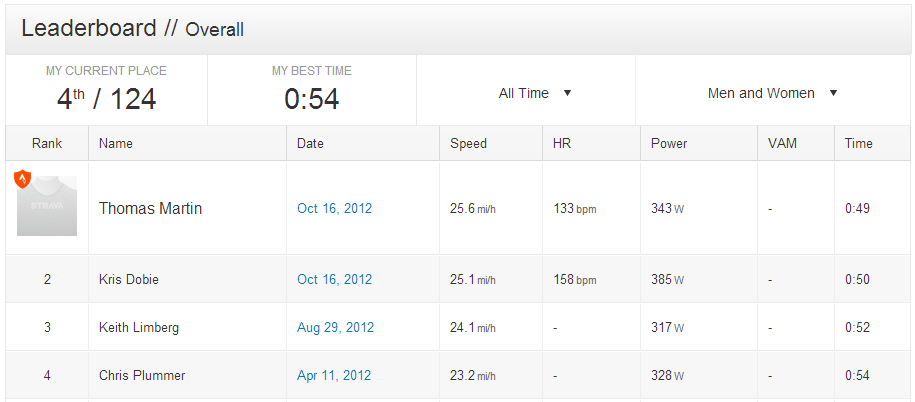Select Thomas Martin's name
915x402 pixels.
click(x=150, y=209)
